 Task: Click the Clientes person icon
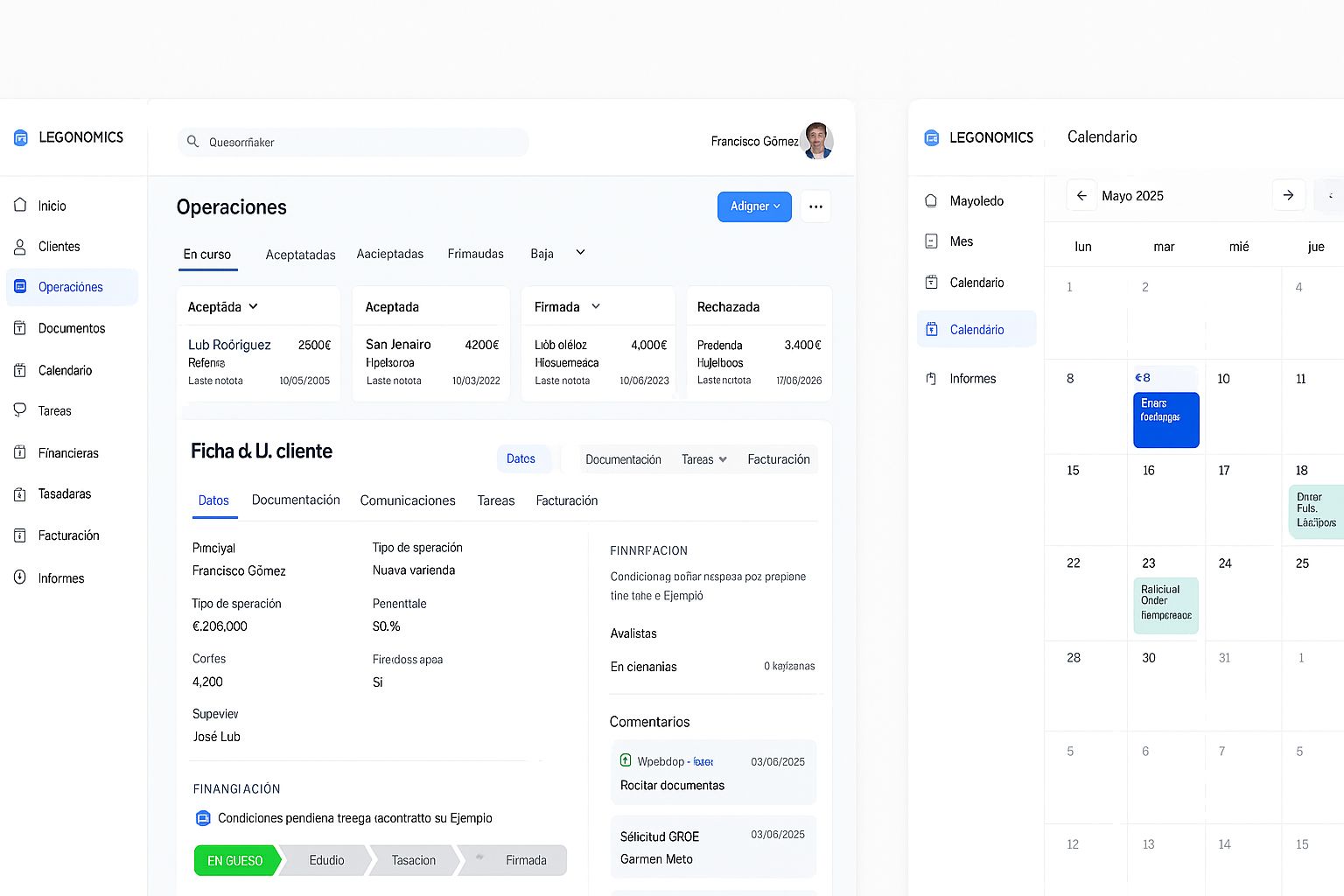tap(20, 247)
